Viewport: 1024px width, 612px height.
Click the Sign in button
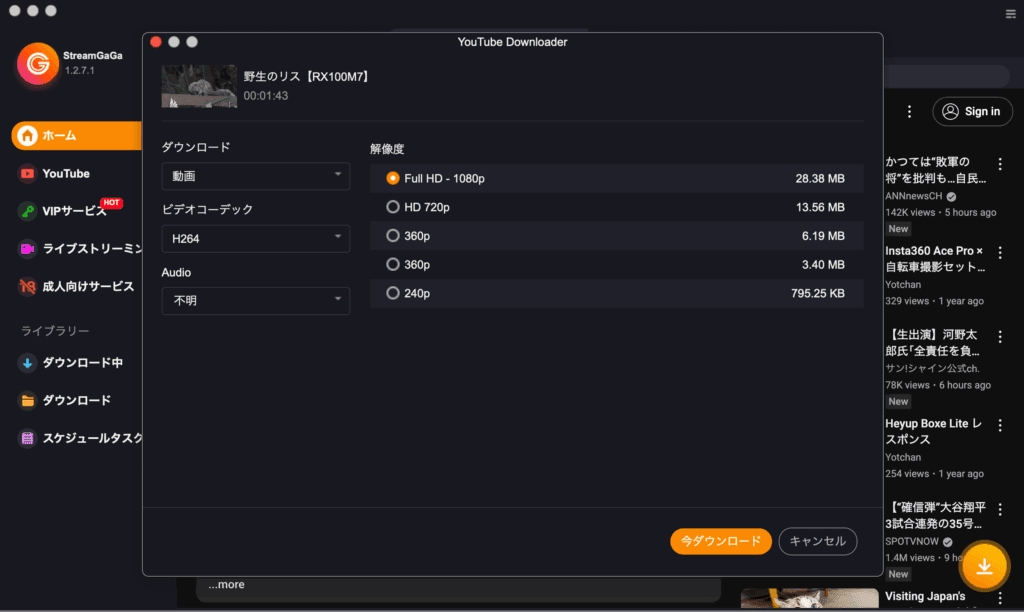click(x=972, y=112)
